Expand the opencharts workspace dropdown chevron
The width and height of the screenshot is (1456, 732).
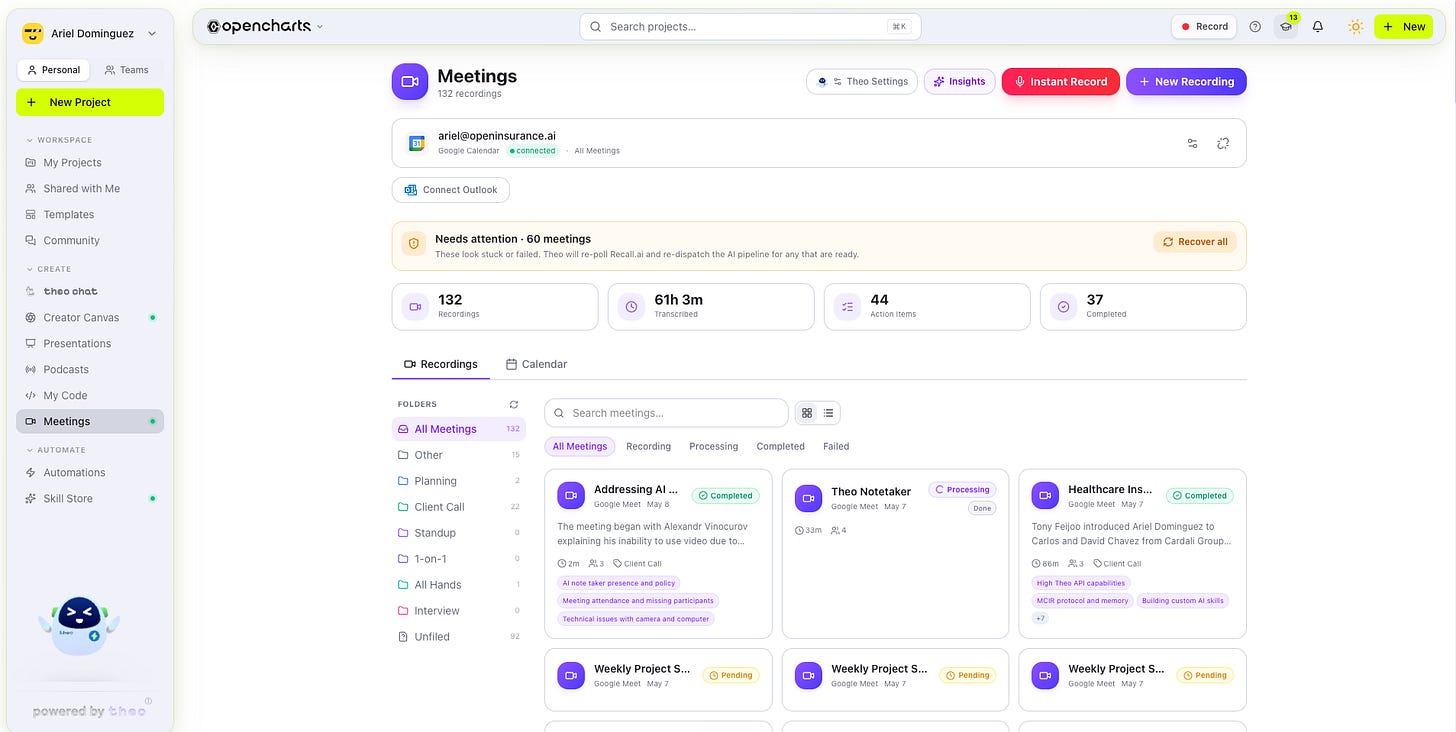(x=320, y=27)
